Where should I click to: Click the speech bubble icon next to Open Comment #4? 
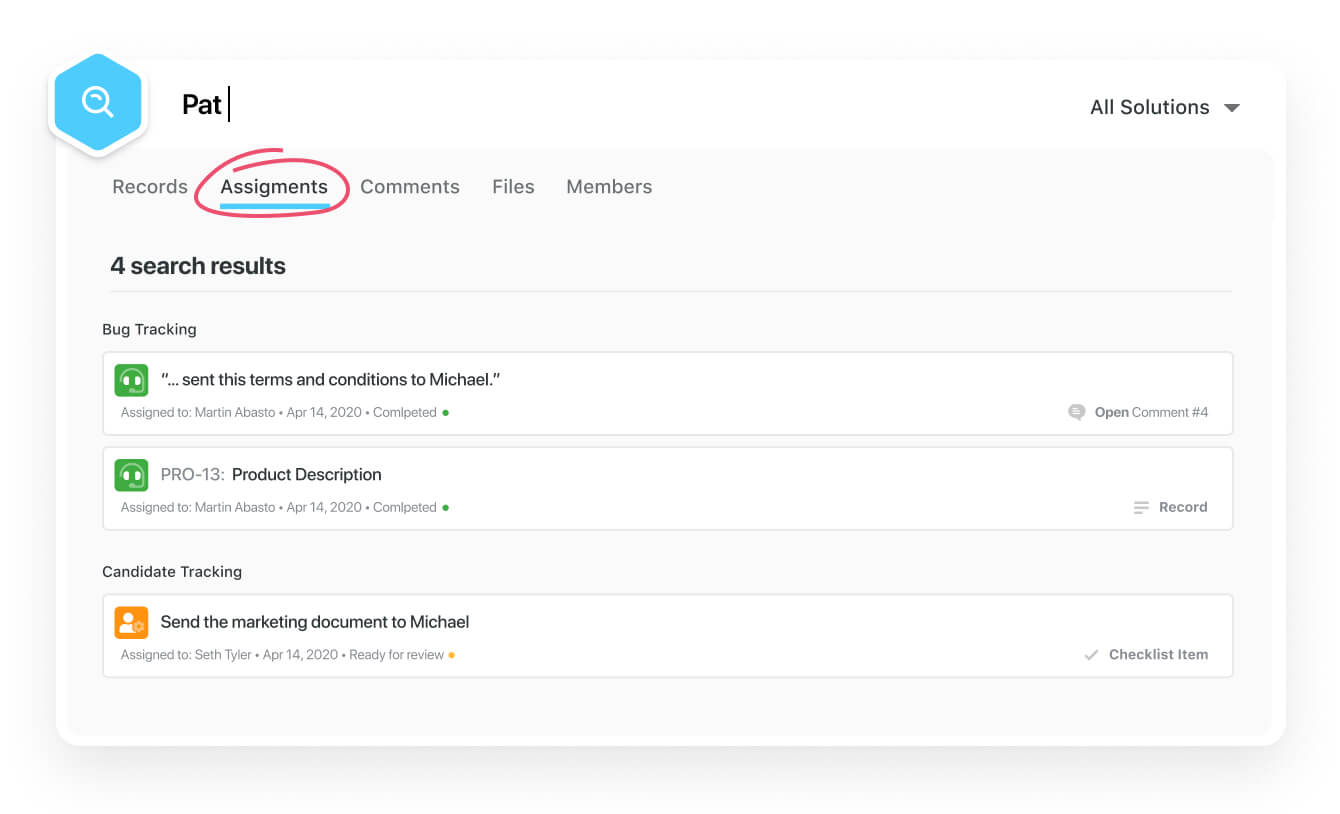tap(1077, 412)
